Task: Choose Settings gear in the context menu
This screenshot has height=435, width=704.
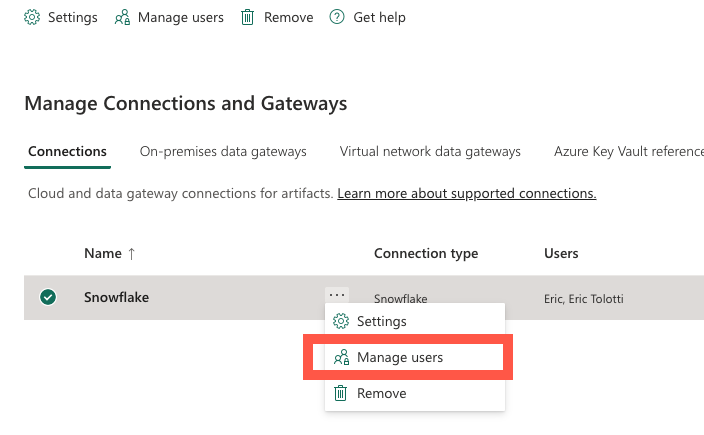Action: coord(341,321)
